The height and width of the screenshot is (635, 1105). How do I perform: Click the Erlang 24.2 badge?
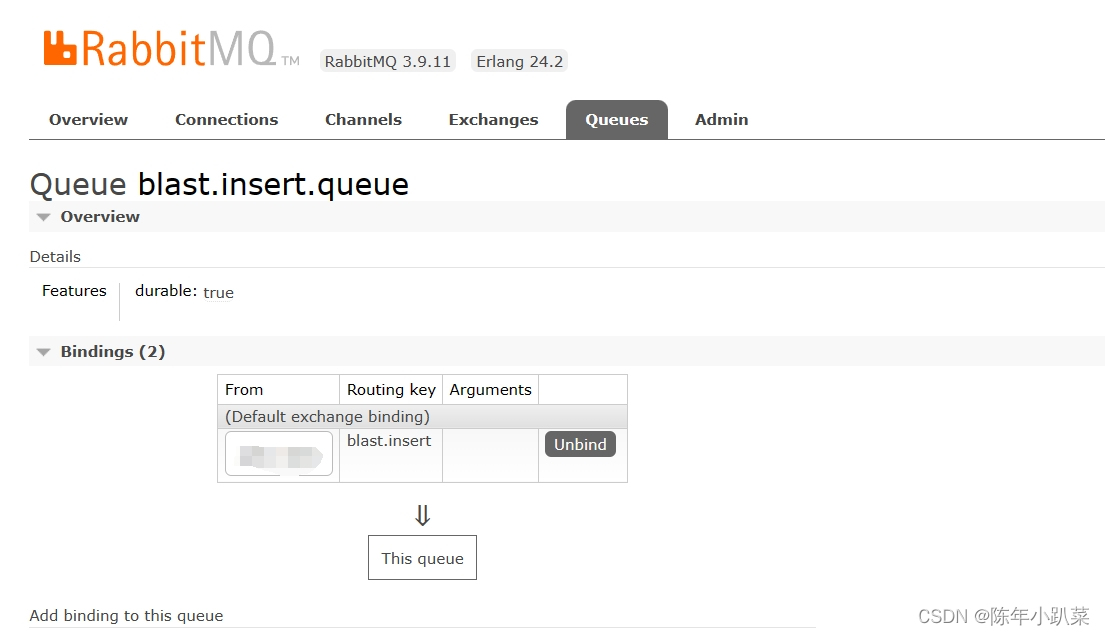pos(519,60)
